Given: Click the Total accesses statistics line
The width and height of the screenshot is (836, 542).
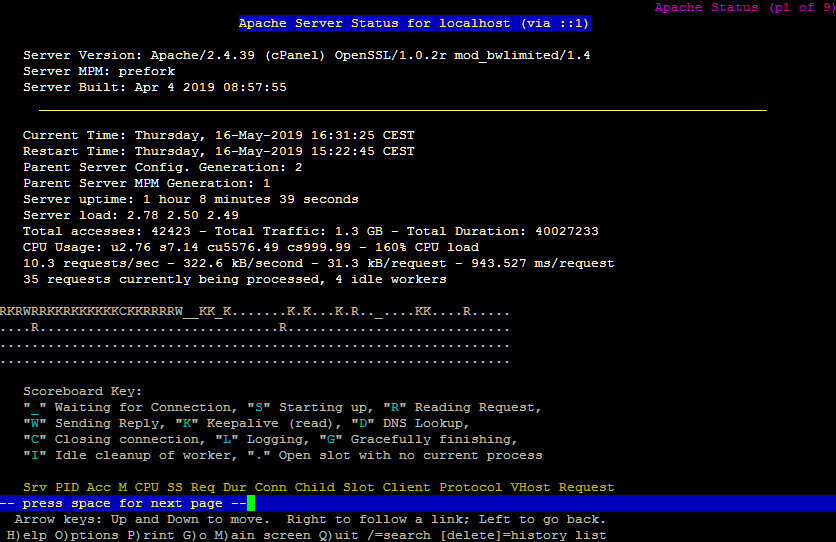Looking at the screenshot, I should tap(310, 231).
